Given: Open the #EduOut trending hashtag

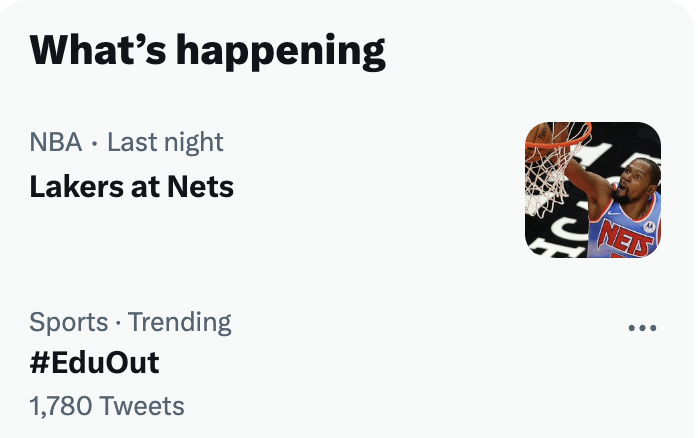Looking at the screenshot, I should (x=94, y=362).
